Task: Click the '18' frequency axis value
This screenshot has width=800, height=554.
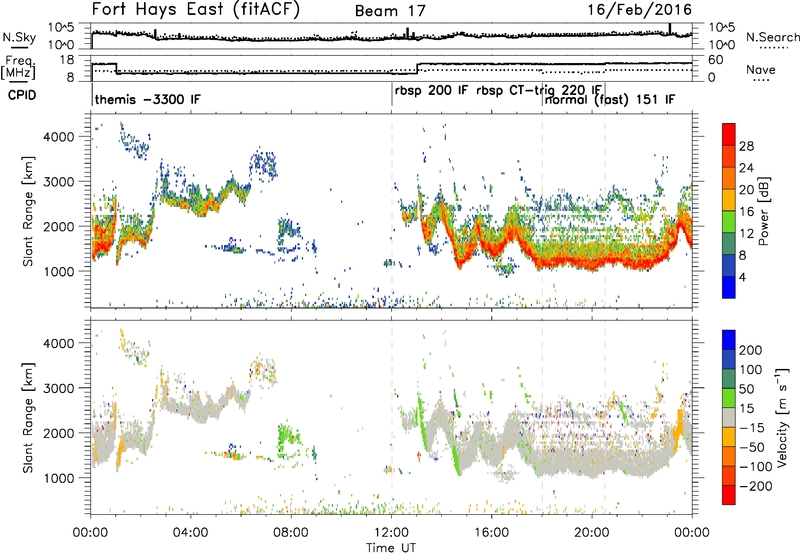Action: (x=66, y=60)
